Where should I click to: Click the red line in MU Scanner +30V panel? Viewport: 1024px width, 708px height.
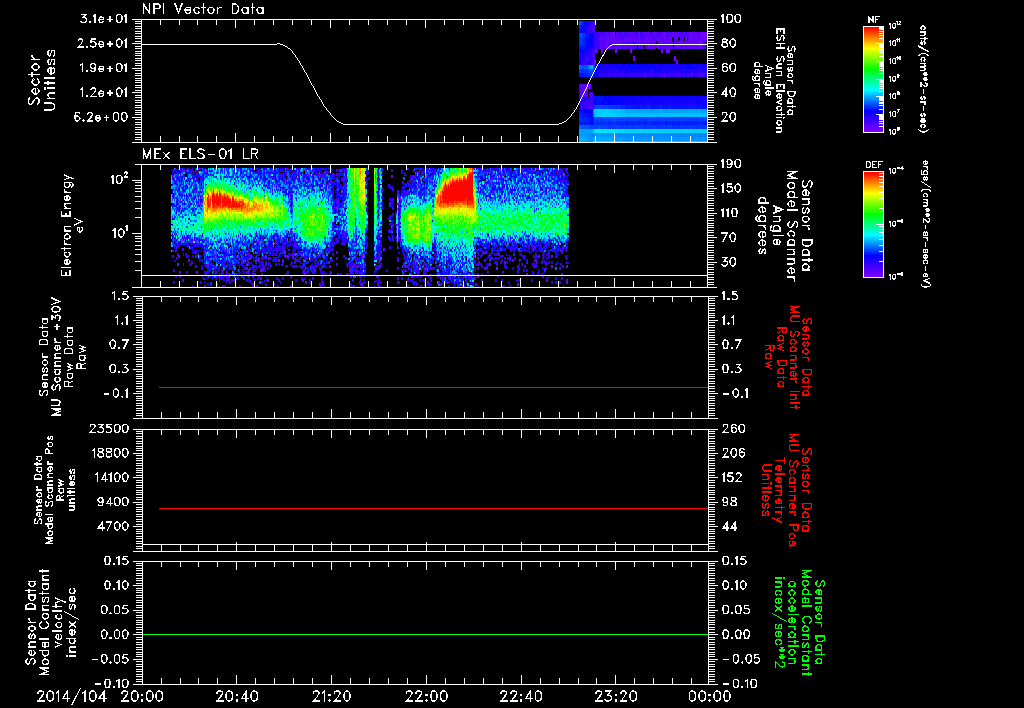(x=434, y=387)
